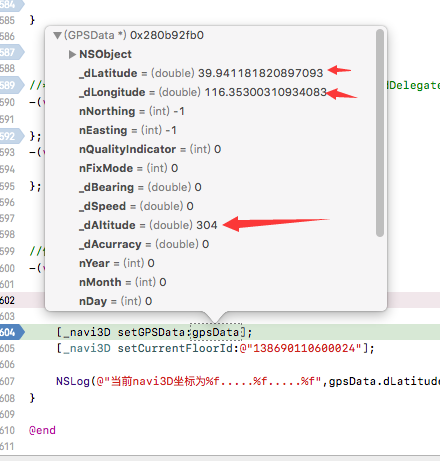Click line number 602 in gutter
440x461 pixels.
point(7,300)
